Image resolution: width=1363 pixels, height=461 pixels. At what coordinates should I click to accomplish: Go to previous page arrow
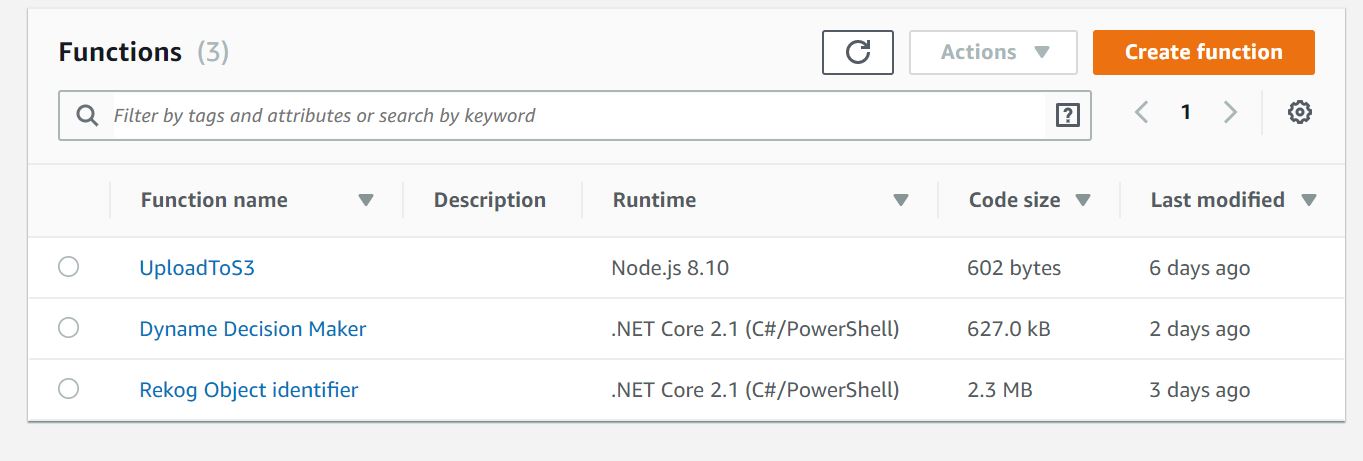[x=1141, y=113]
